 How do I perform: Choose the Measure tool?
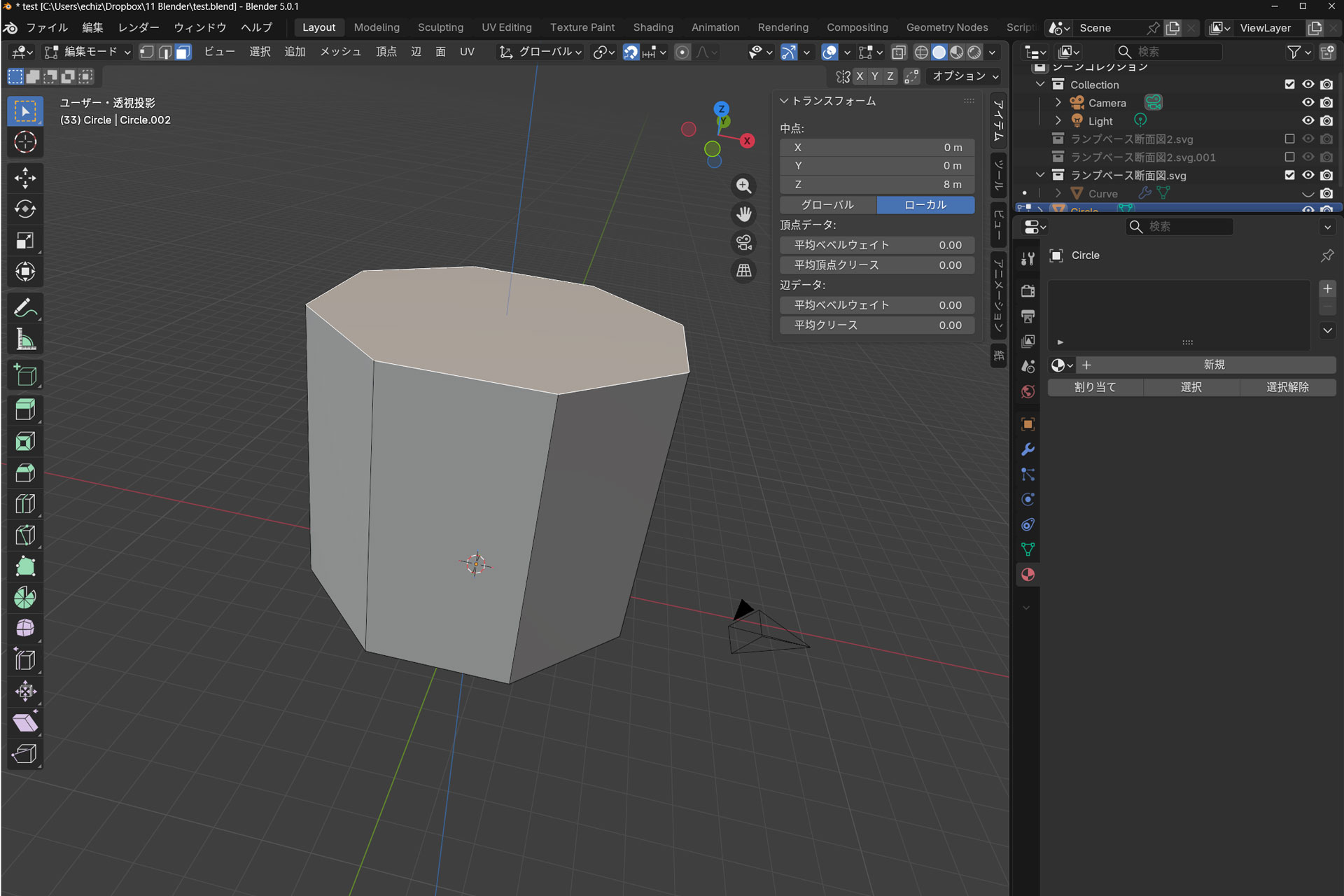25,340
